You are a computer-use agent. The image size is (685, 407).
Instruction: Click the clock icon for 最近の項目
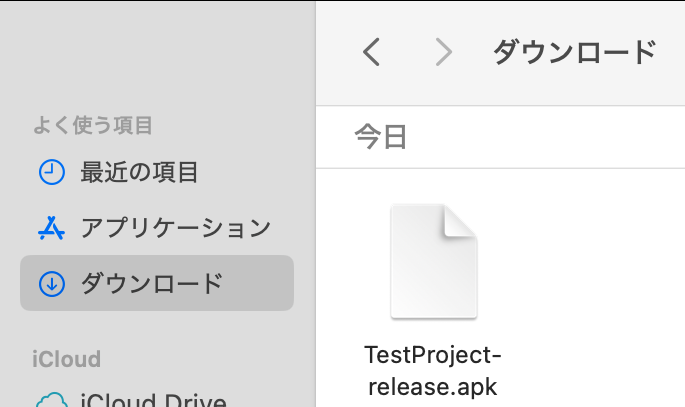51,172
